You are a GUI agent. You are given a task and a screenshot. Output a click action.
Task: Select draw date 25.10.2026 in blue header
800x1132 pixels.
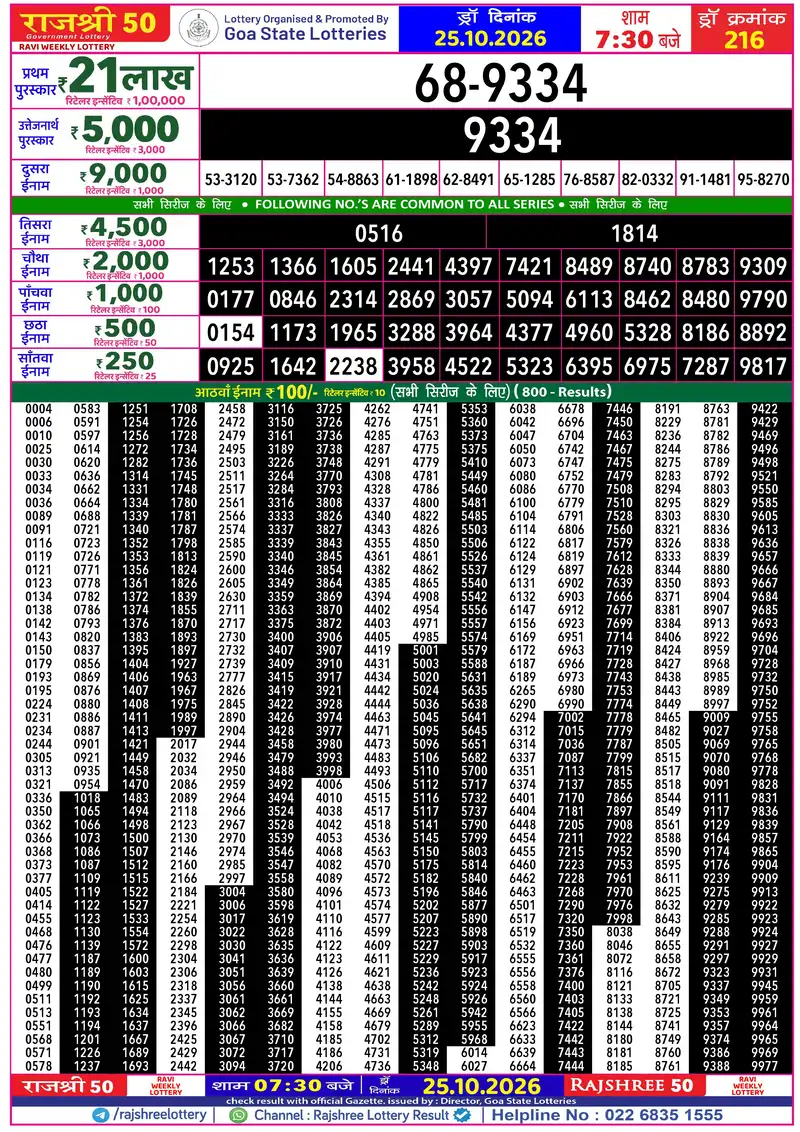coord(490,38)
